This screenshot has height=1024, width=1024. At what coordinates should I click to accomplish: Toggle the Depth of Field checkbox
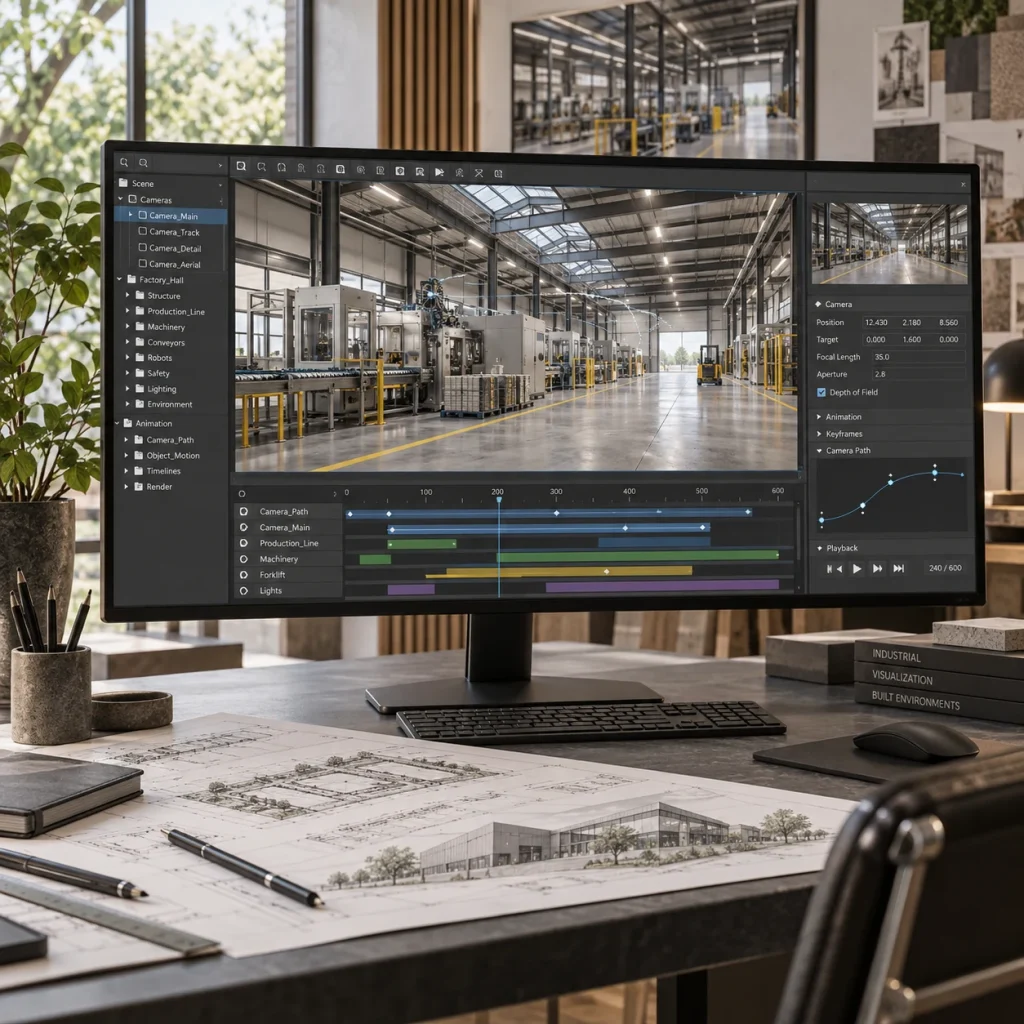[x=821, y=392]
